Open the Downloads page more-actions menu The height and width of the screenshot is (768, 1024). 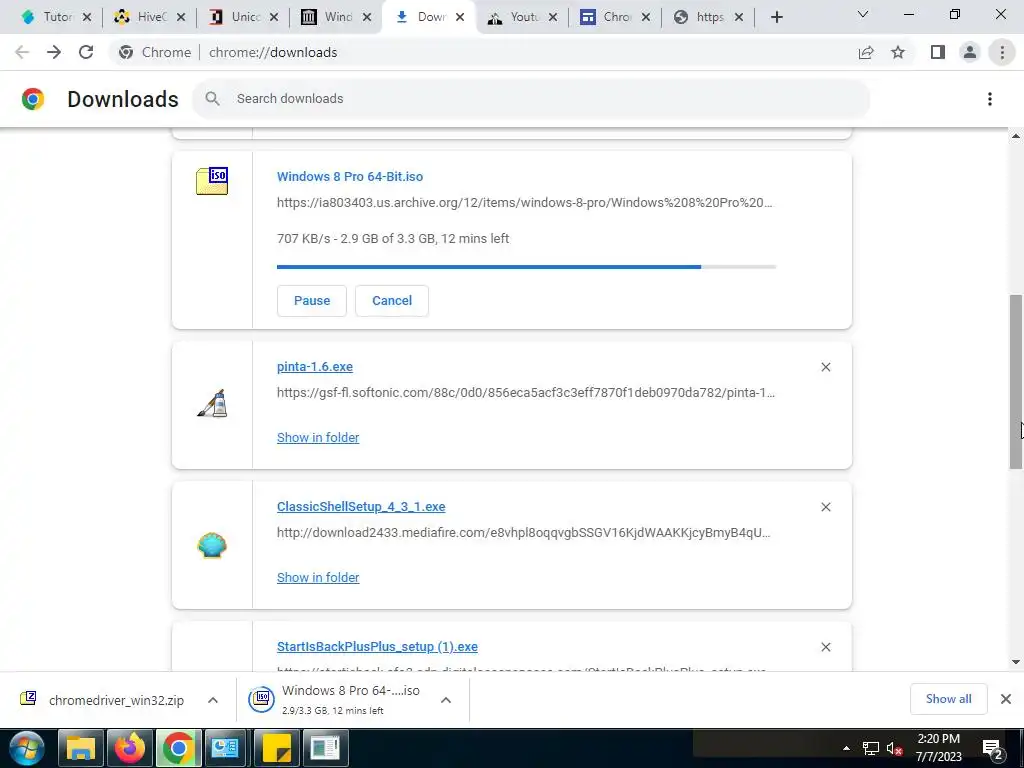pos(990,99)
